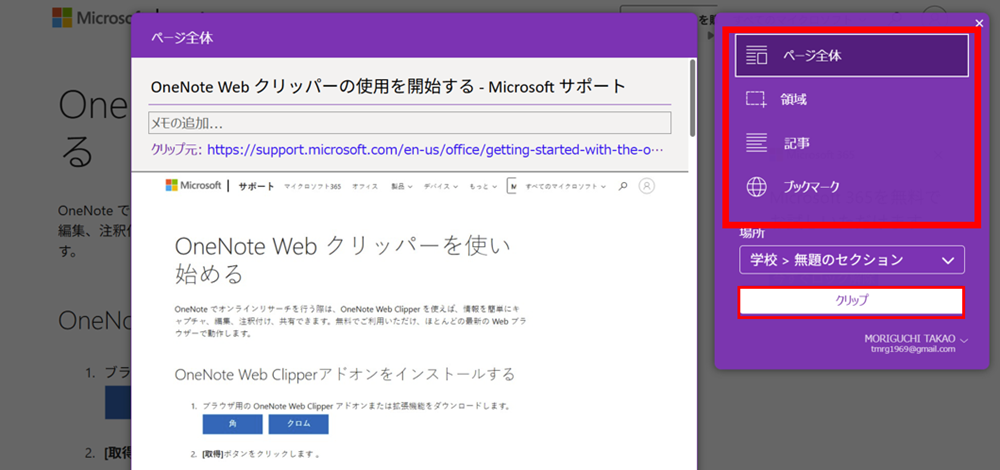Screen dimensions: 1000x470
Task: Open the 学校 > 無題のセクション location dropdown
Action: (851, 260)
